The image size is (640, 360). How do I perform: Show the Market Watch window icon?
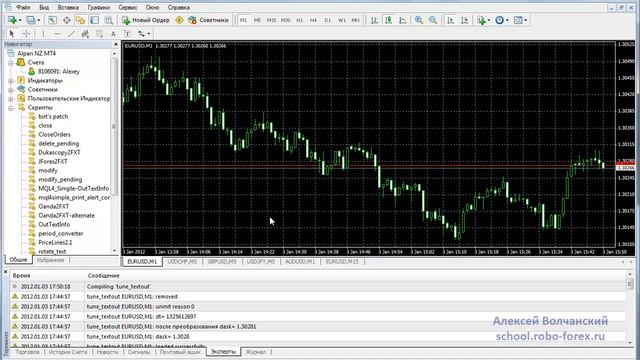pos(52,20)
